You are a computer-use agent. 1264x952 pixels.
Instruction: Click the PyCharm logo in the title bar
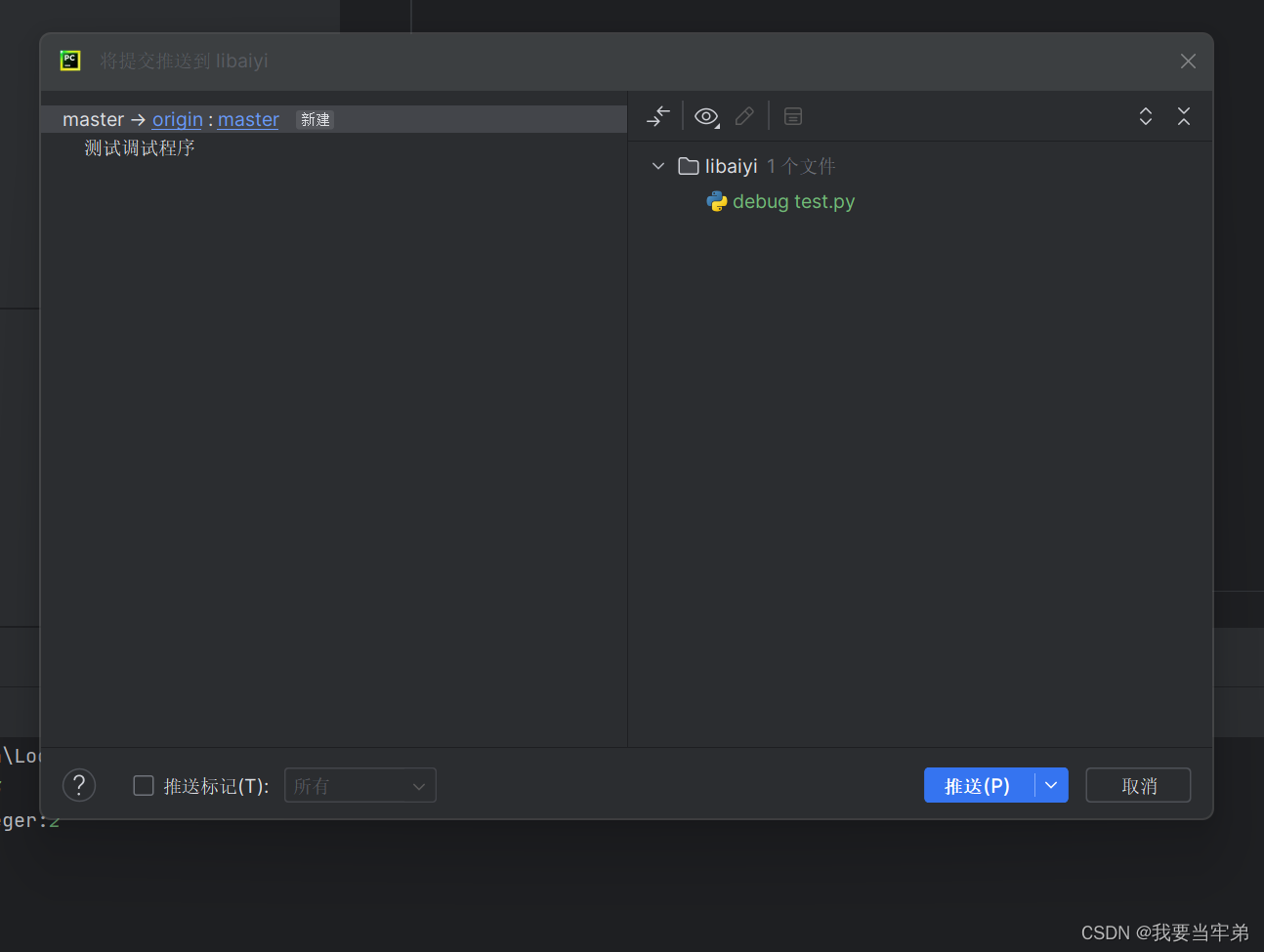click(70, 61)
